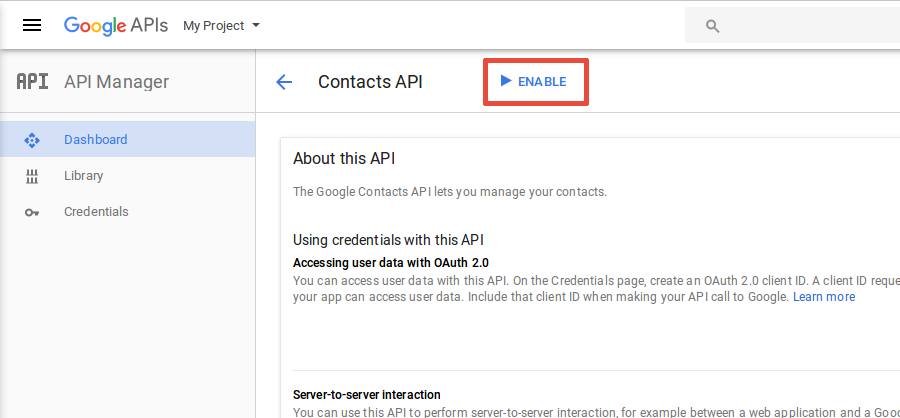
Task: Click the Library icon in sidebar
Action: pos(32,176)
